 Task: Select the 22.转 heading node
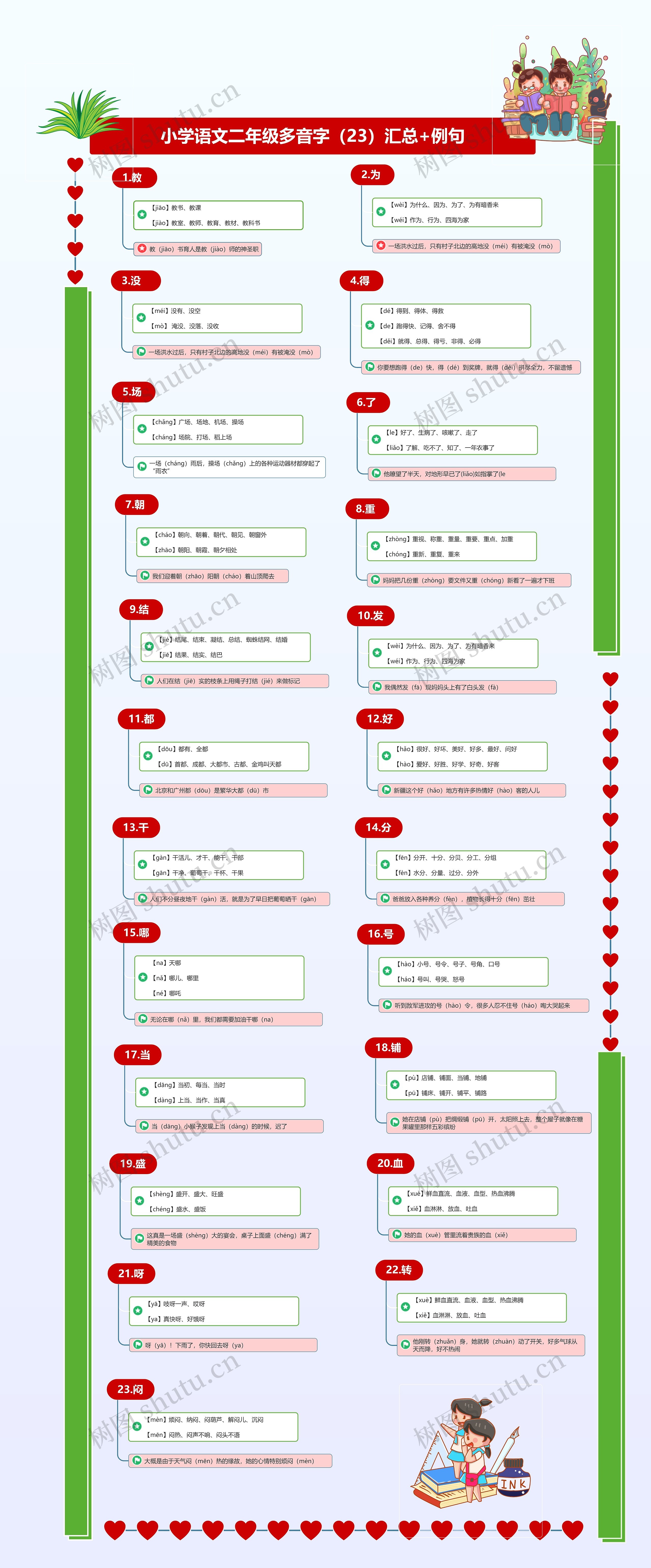[x=399, y=1269]
